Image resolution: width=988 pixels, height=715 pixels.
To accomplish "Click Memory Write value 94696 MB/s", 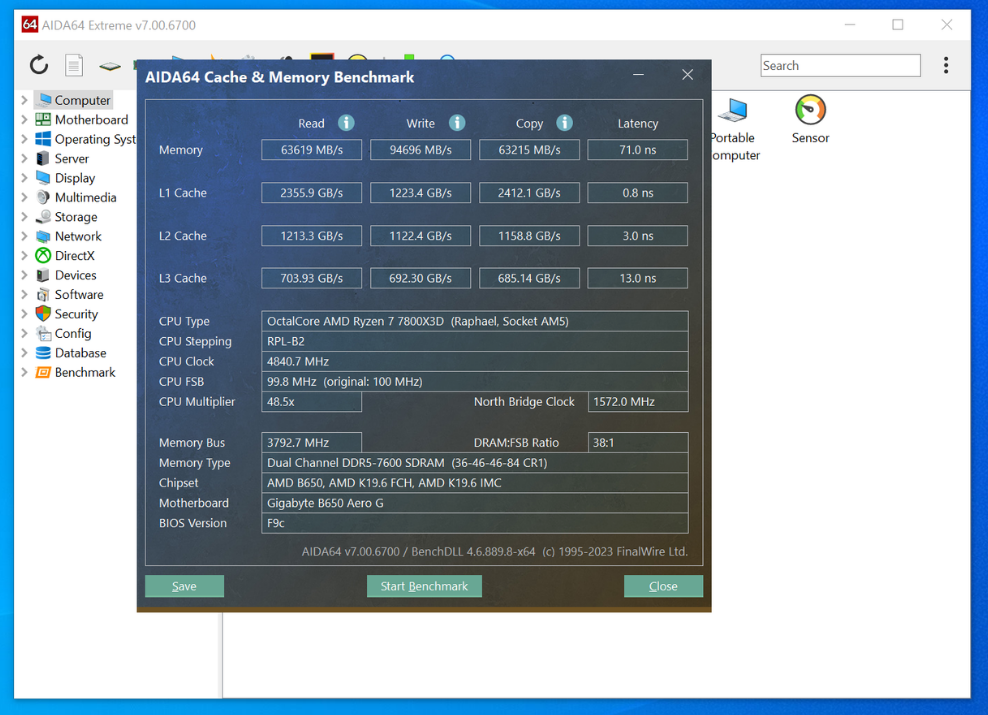I will coord(420,150).
